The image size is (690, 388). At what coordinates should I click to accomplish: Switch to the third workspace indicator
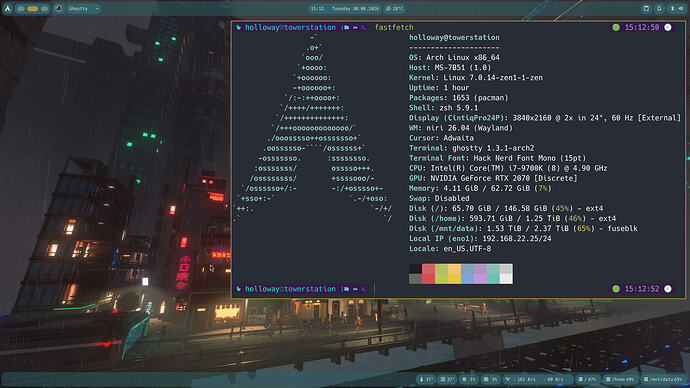[x=44, y=8]
